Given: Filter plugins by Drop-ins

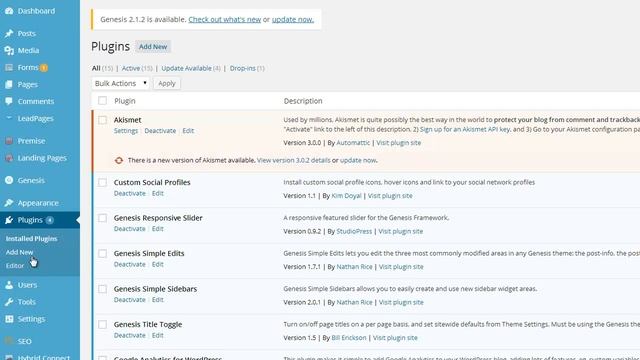Looking at the screenshot, I should [x=242, y=68].
